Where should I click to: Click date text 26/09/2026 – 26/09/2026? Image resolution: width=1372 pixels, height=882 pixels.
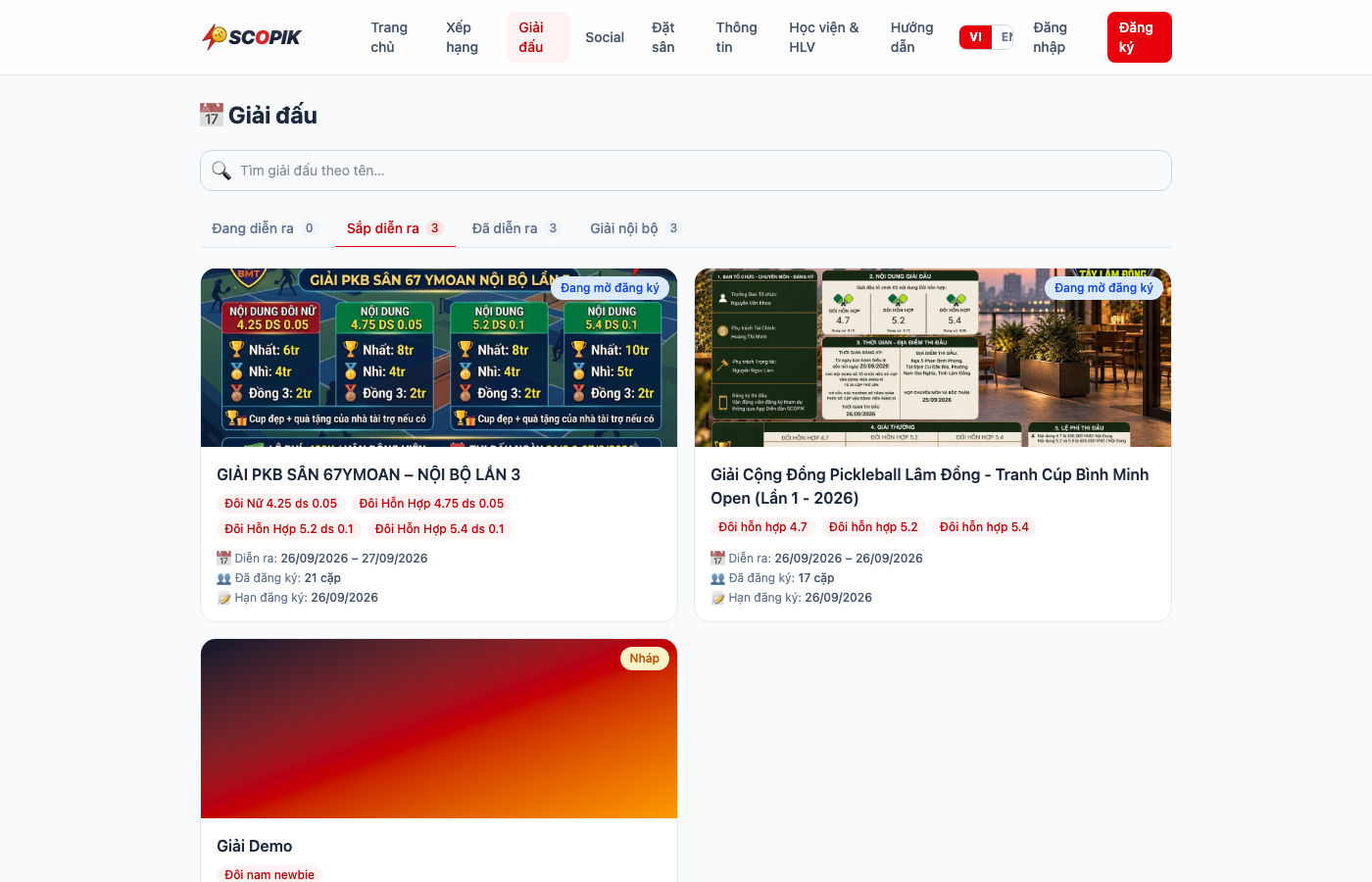pyautogui.click(x=849, y=559)
